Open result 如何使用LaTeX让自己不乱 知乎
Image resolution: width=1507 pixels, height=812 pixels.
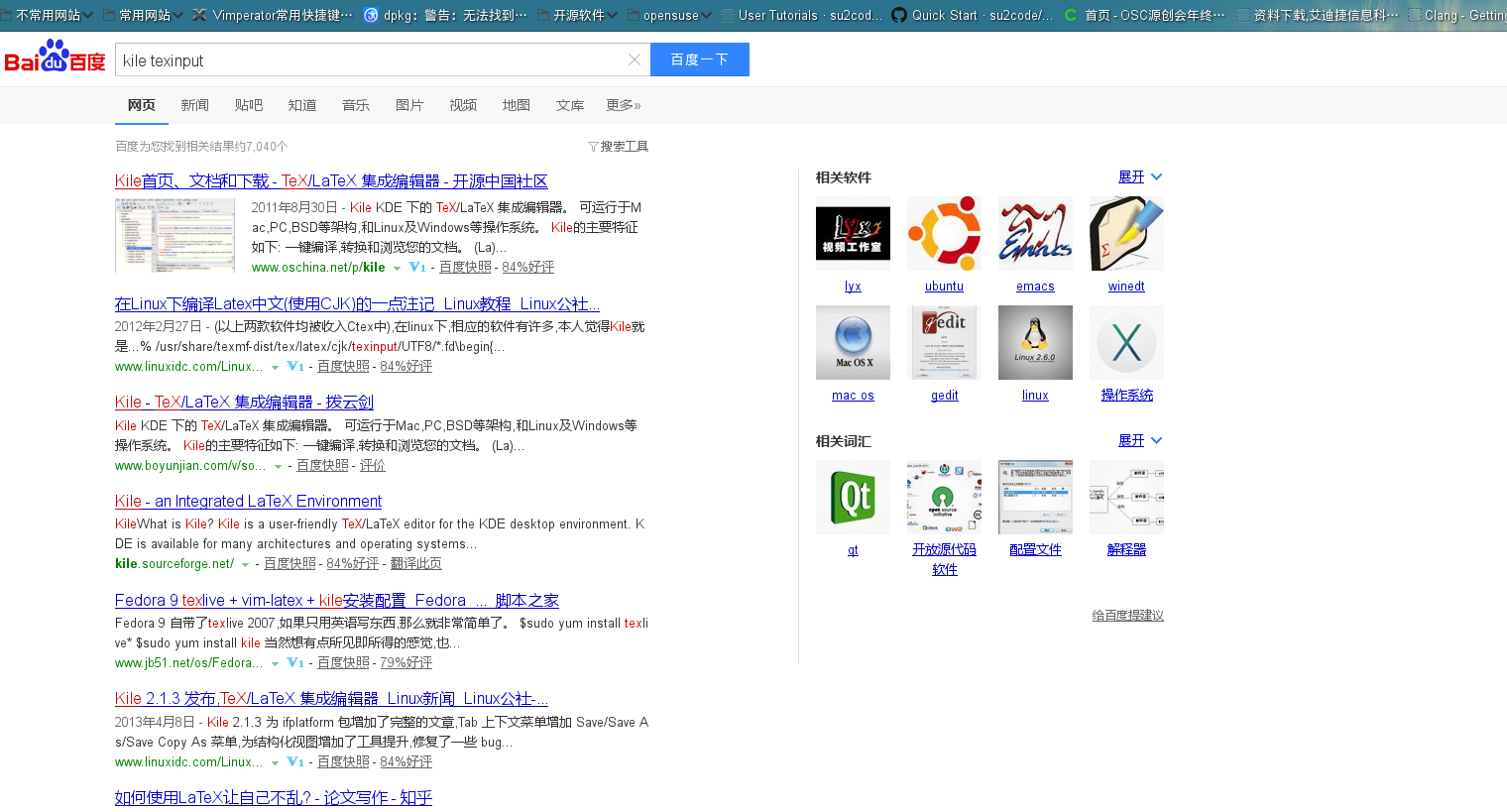274,797
